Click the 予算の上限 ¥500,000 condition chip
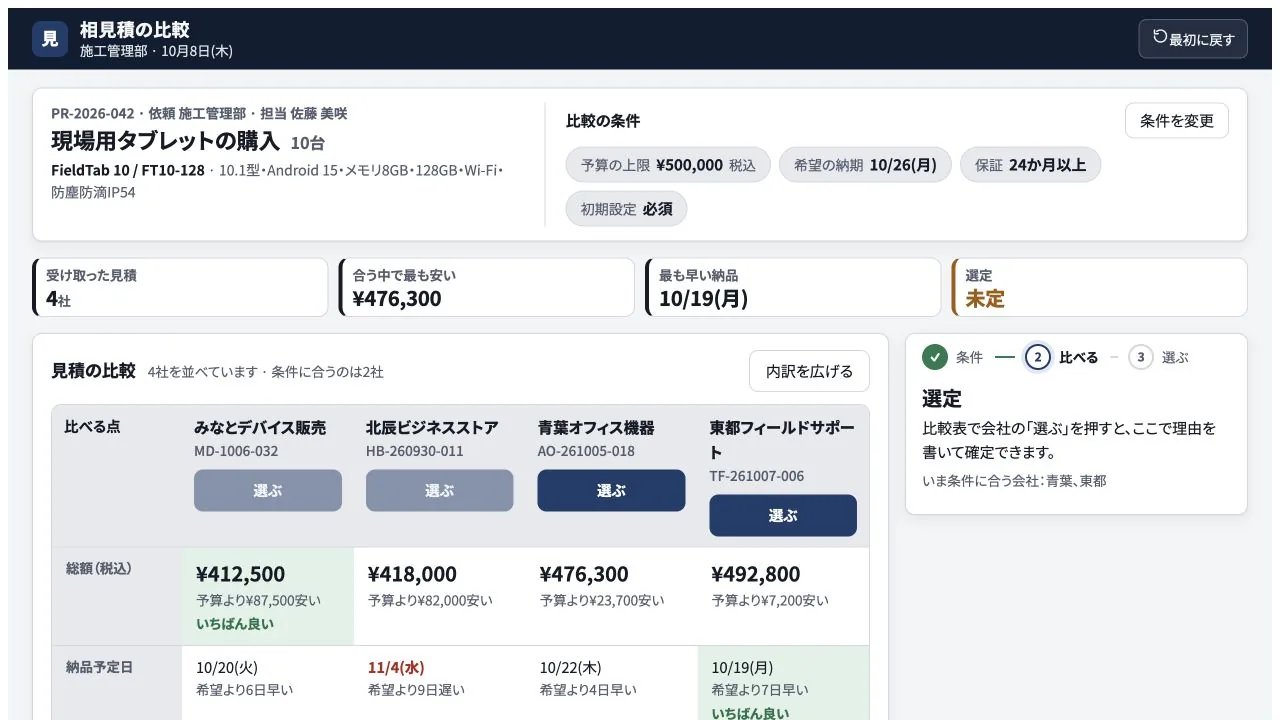The image size is (1280, 720). tap(668, 165)
